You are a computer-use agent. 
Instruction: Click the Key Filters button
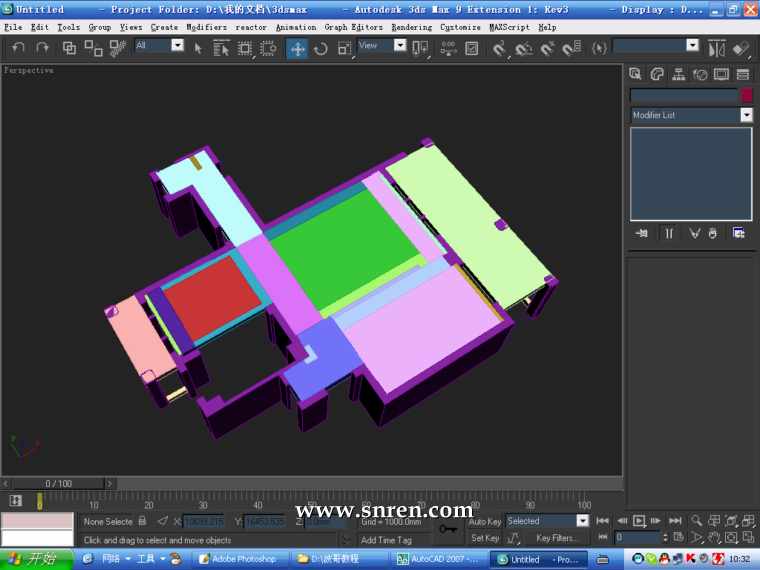555,538
